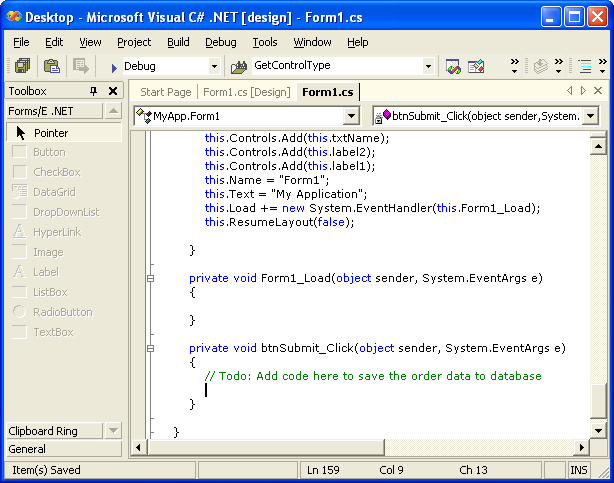The height and width of the screenshot is (483, 614).
Task: Open Properties Window toolbar icon
Action: tap(476, 67)
